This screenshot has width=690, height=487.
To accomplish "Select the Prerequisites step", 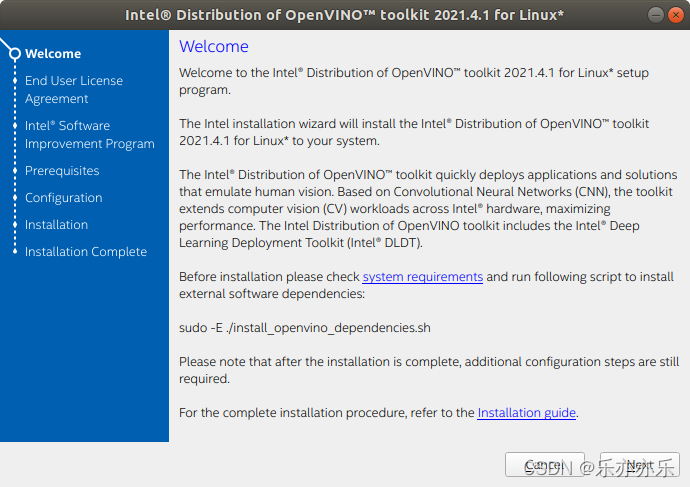I will pyautogui.click(x=62, y=171).
